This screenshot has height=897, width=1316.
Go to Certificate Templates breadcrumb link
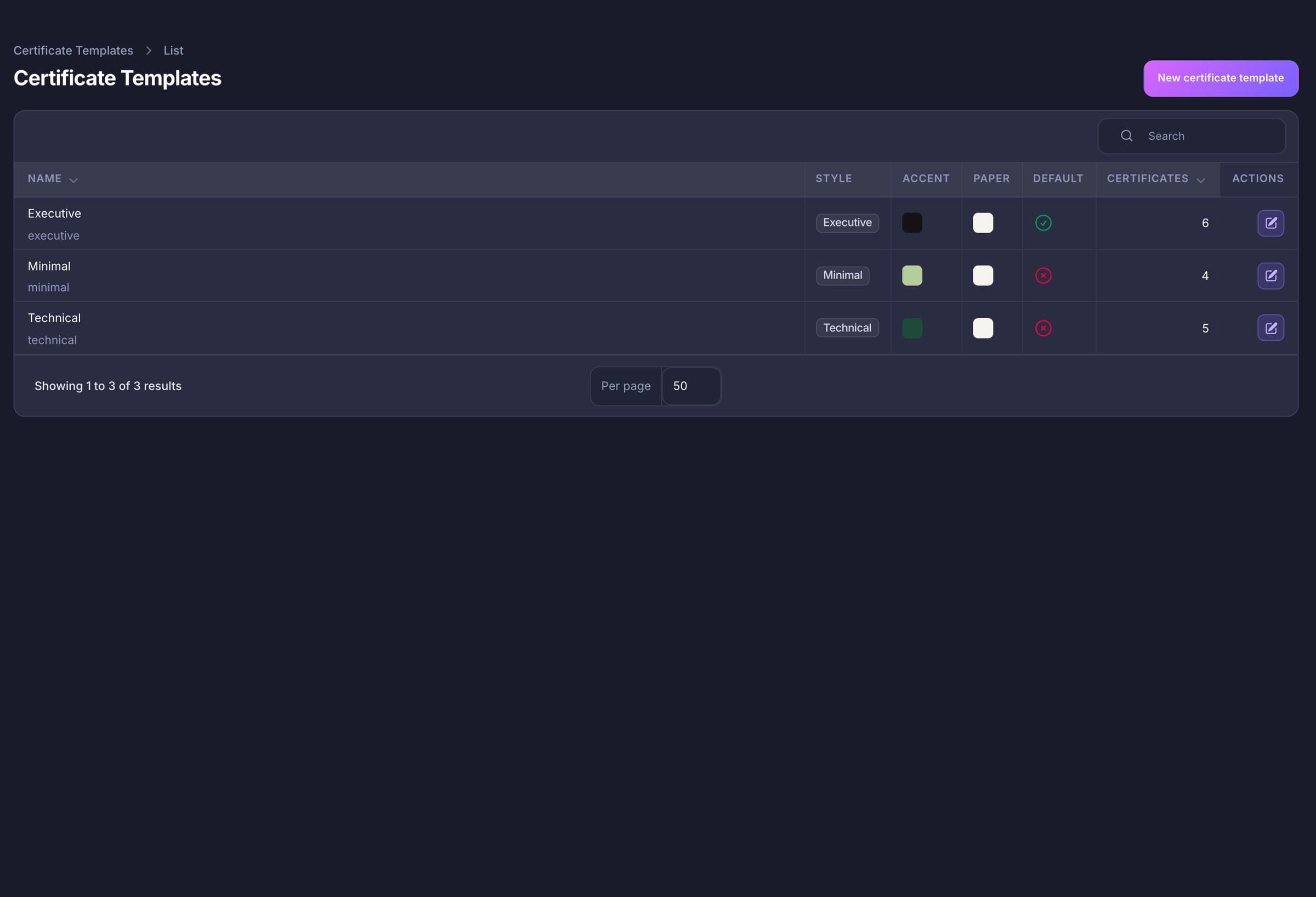click(73, 50)
